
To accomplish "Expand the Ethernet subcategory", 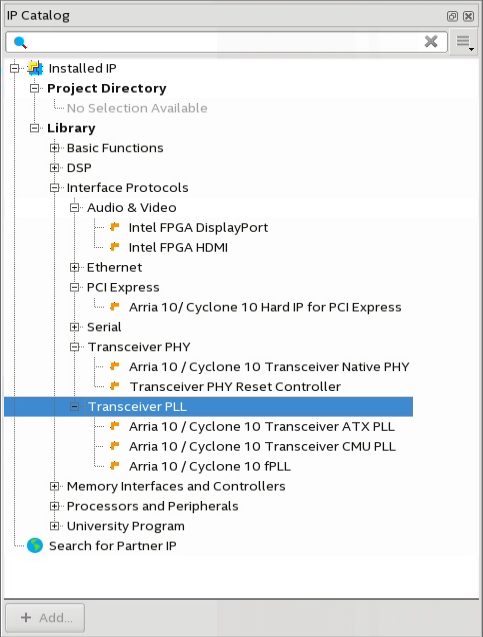I will (74, 267).
